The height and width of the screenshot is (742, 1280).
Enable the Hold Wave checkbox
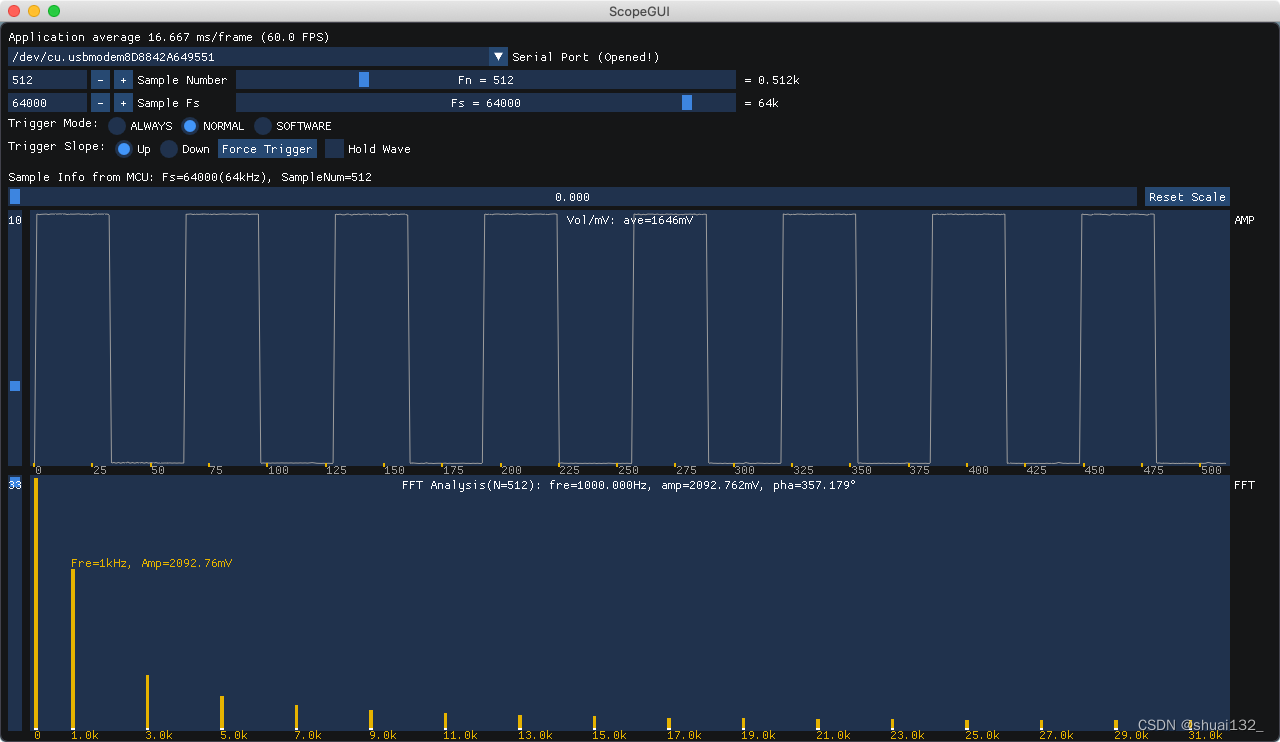[x=334, y=149]
